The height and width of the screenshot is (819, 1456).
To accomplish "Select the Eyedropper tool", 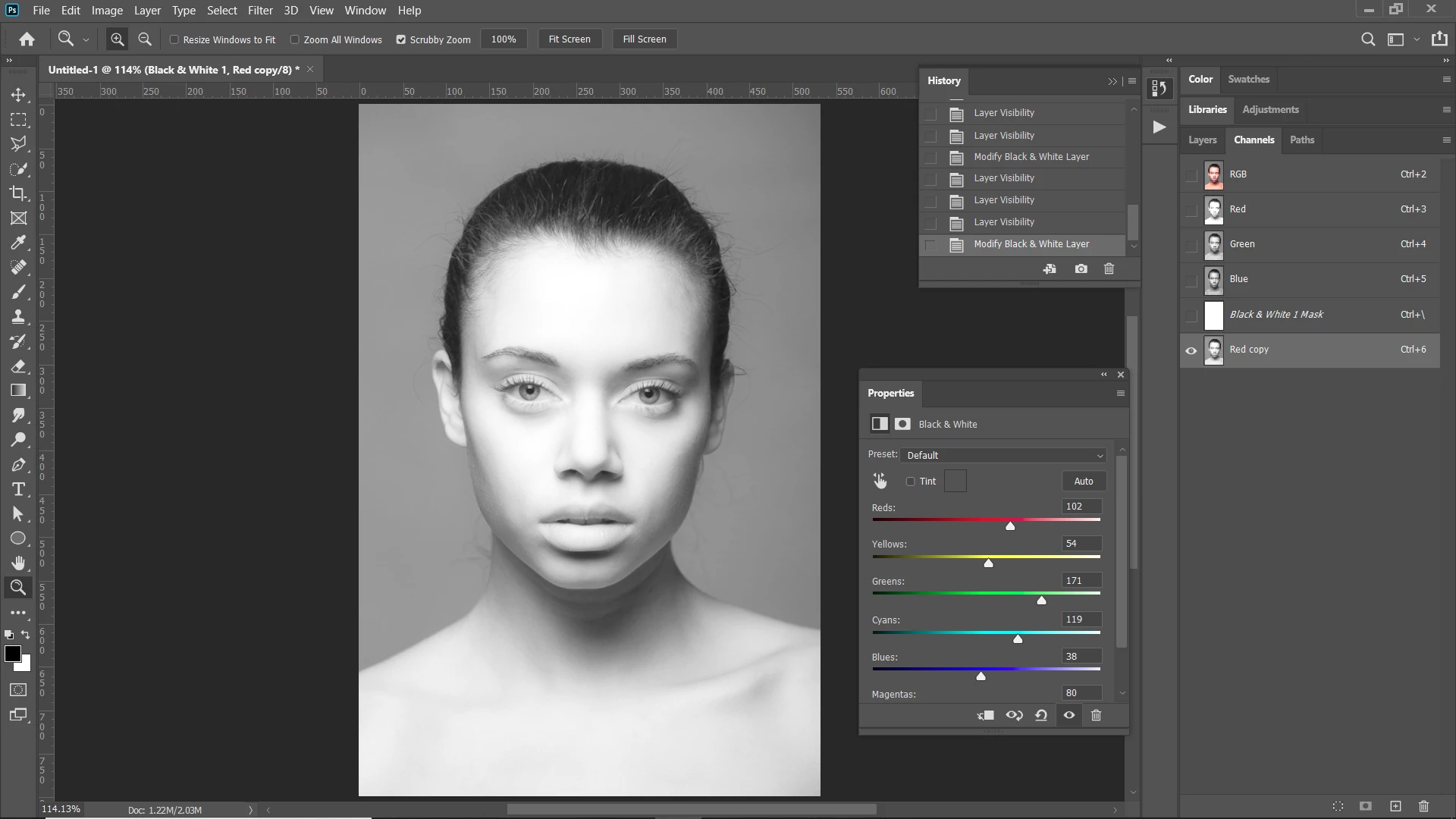I will pos(18,243).
